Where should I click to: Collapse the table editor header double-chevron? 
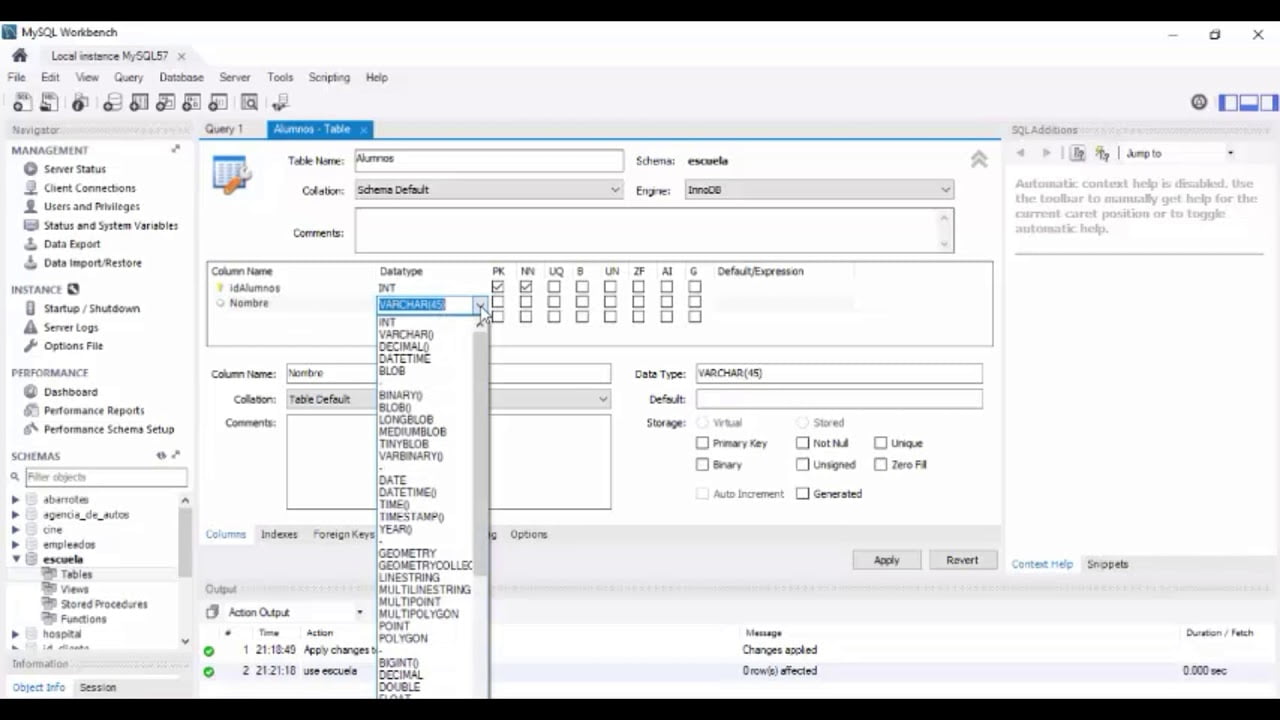(979, 159)
